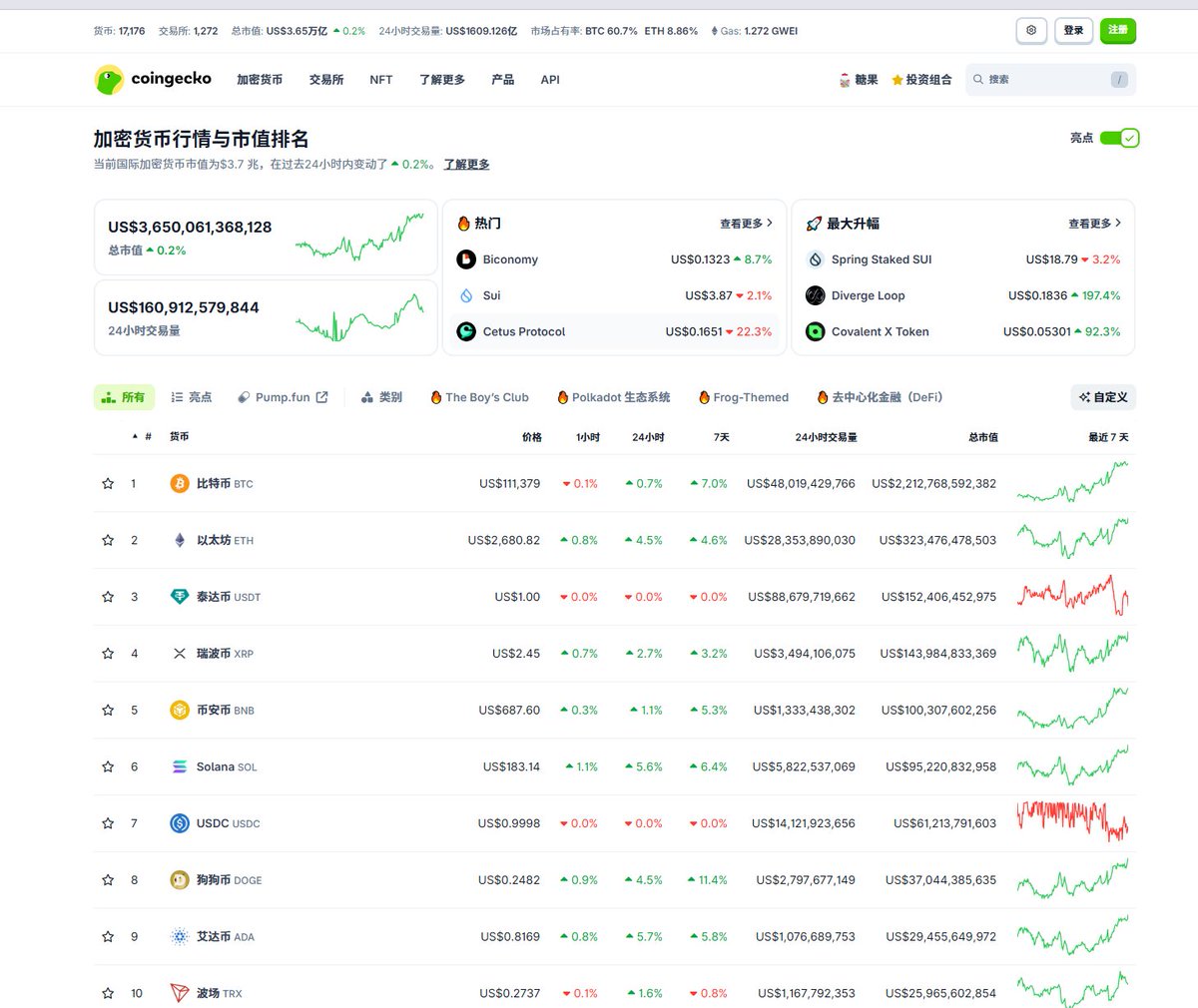Open USDT 7-day sparkline chart
Viewport: 1198px width, 1008px height.
pyautogui.click(x=1073, y=595)
